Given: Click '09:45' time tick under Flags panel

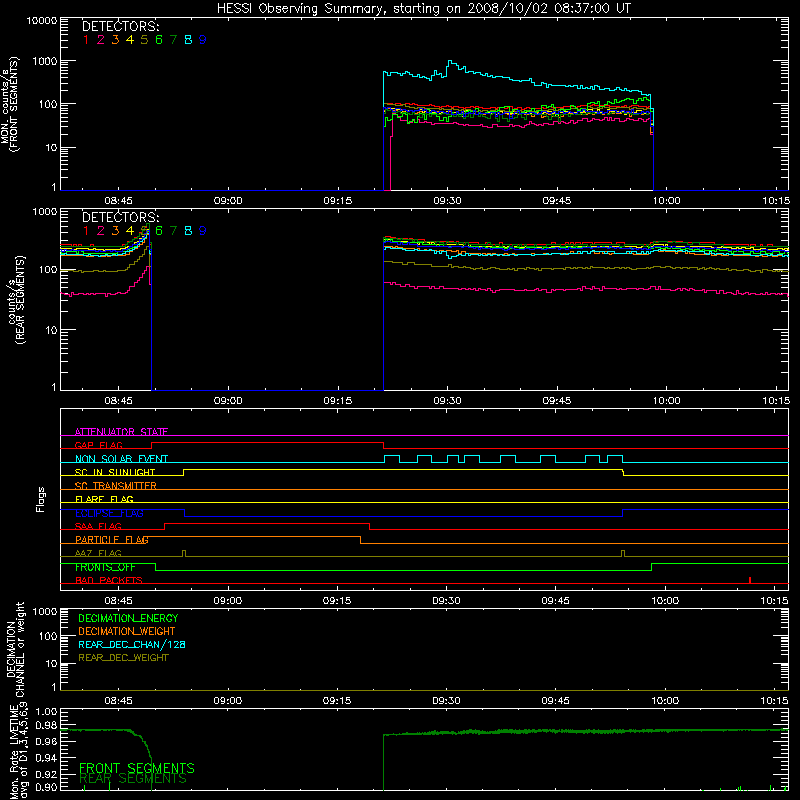Looking at the screenshot, I should point(555,601).
